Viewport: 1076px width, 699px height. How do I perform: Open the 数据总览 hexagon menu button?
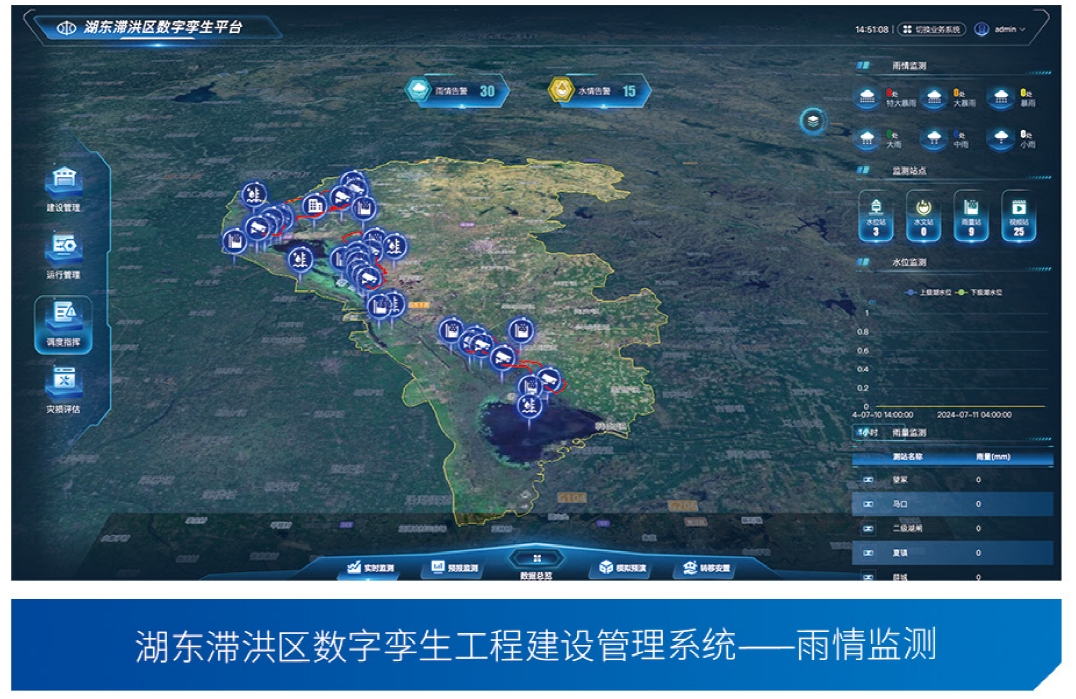pos(537,562)
